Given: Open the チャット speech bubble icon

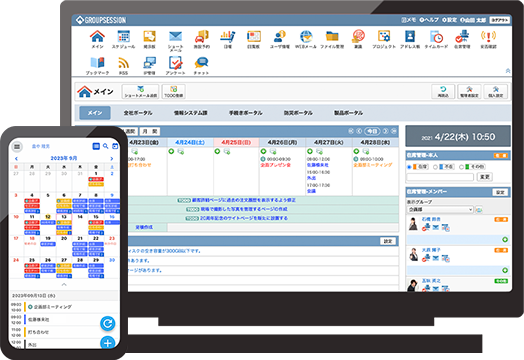Looking at the screenshot, I should pyautogui.click(x=201, y=63).
